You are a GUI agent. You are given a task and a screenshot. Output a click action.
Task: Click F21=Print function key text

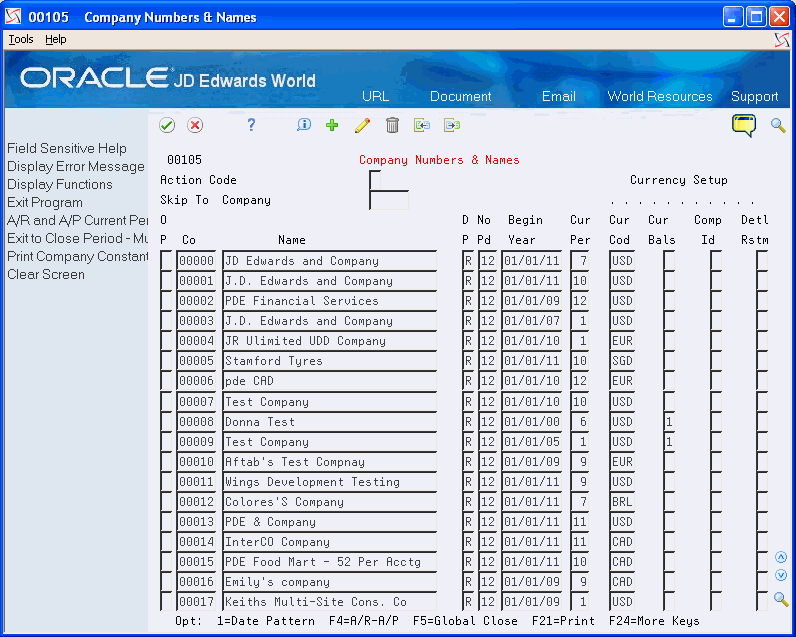pos(563,621)
